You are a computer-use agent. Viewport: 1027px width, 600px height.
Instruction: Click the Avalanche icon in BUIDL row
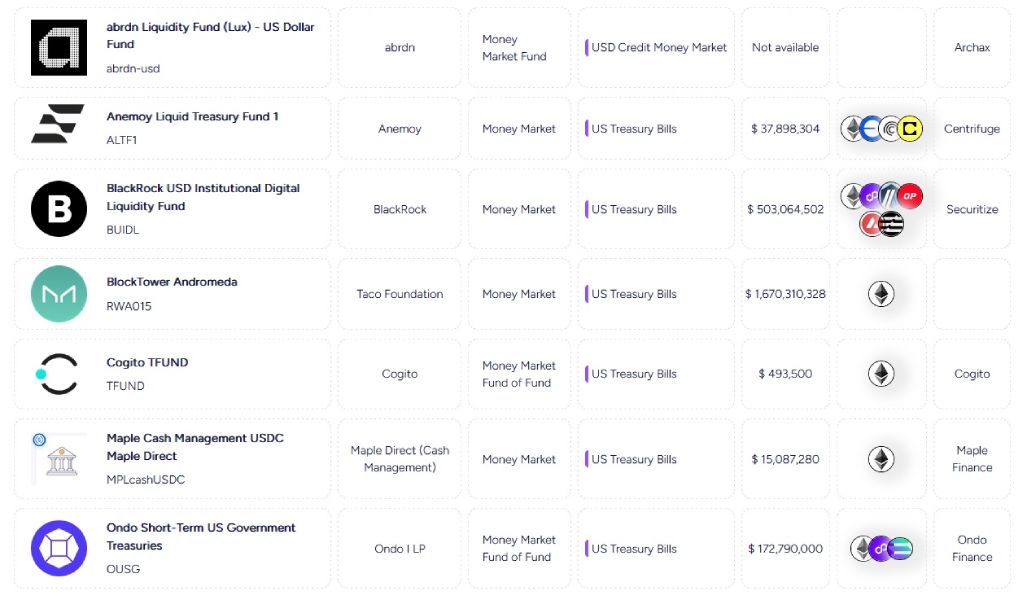point(871,223)
